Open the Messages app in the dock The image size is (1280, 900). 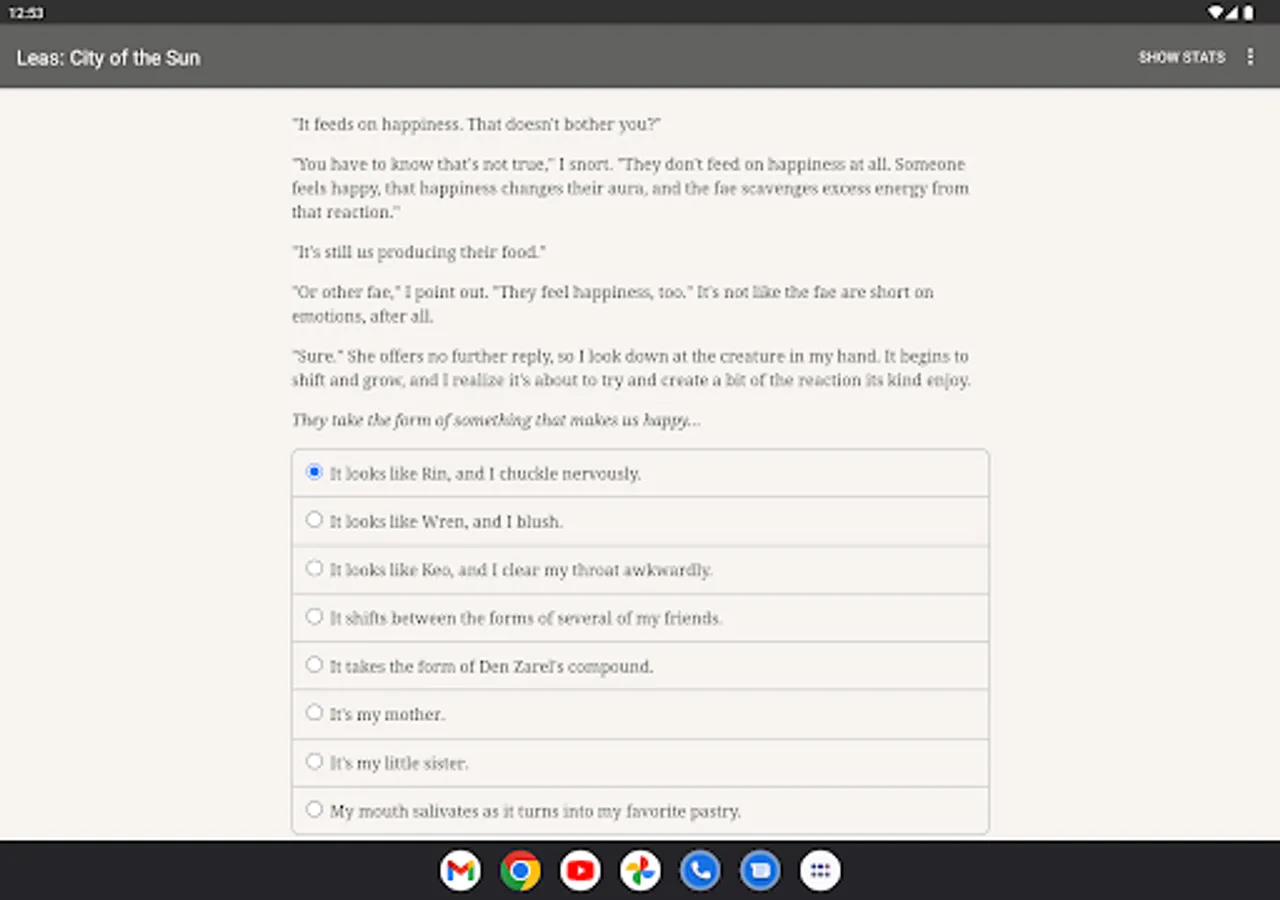tap(760, 871)
